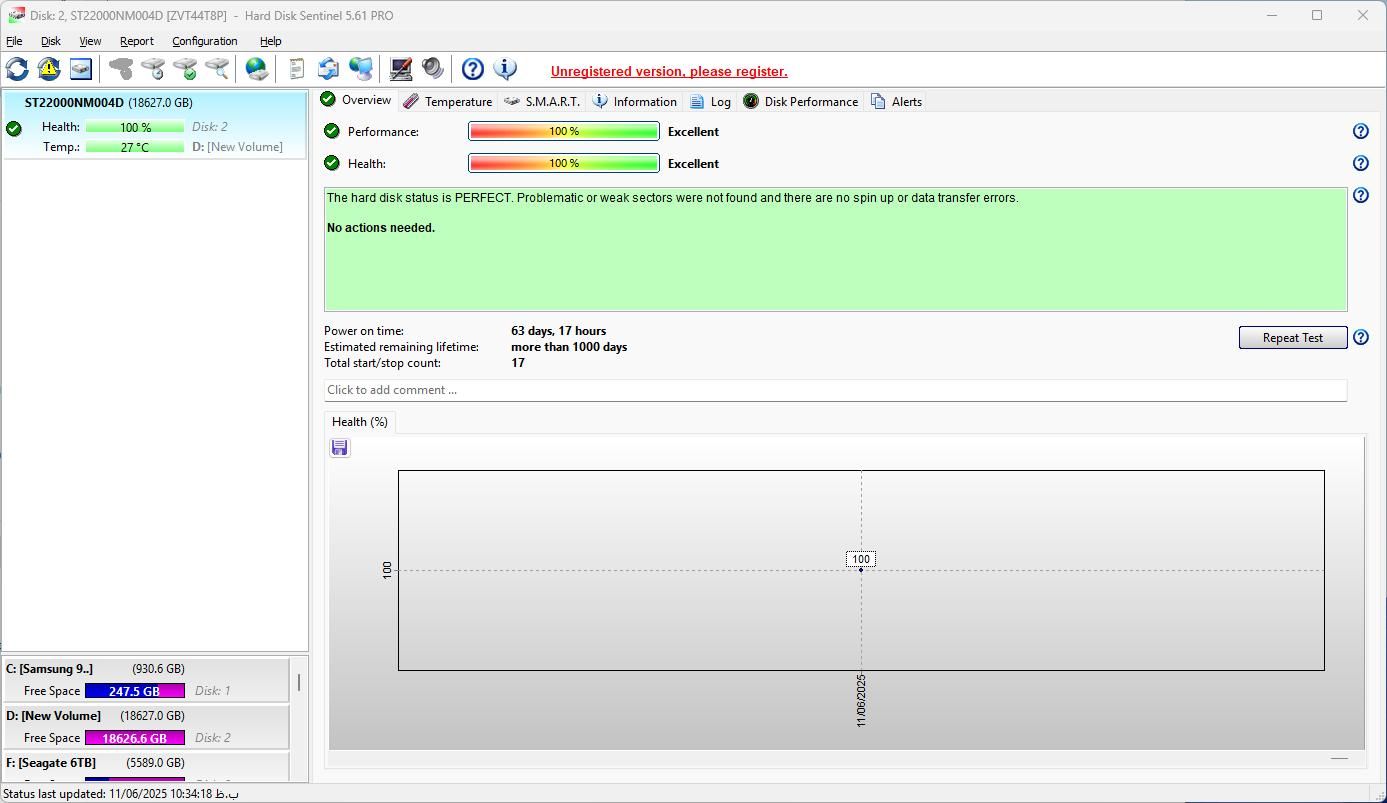Click the 100 % Health bar in disk list
Screen dimensions: 1387x803
(135, 127)
